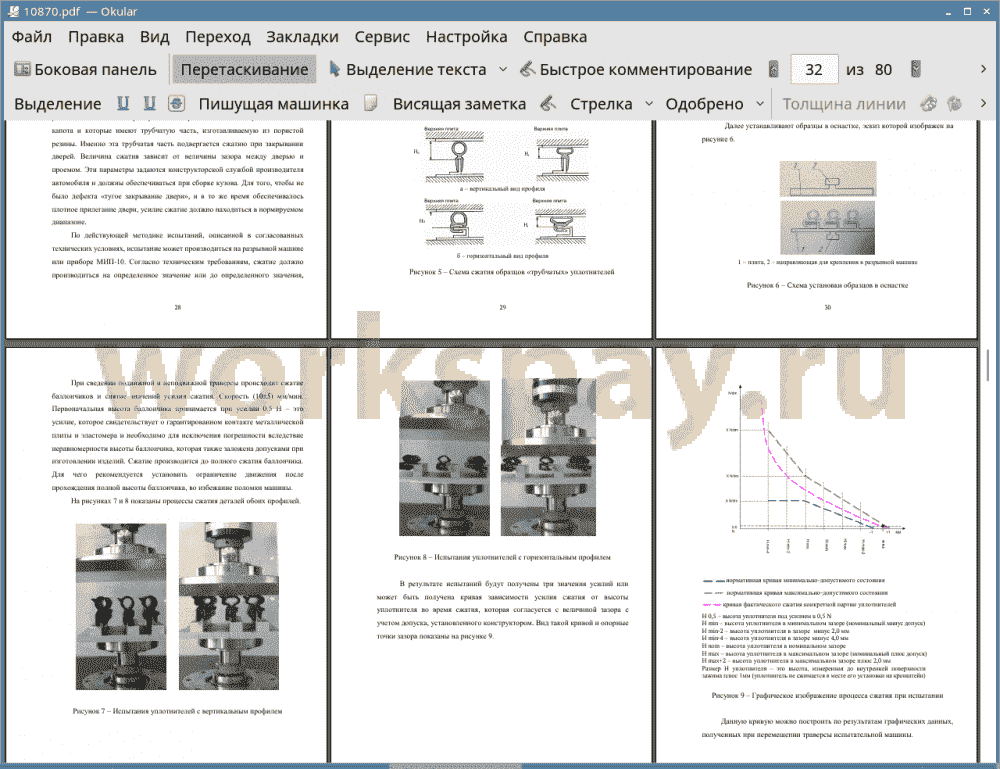Go to previous page arrow icon
The height and width of the screenshot is (769, 1000).
774,70
